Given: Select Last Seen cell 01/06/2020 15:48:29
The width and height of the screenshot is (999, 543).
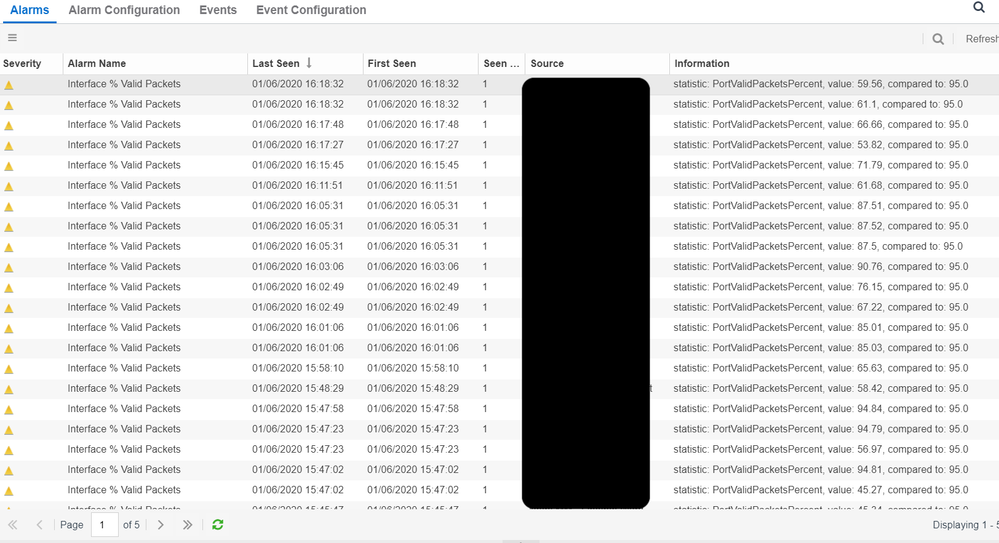Looking at the screenshot, I should click(x=298, y=388).
